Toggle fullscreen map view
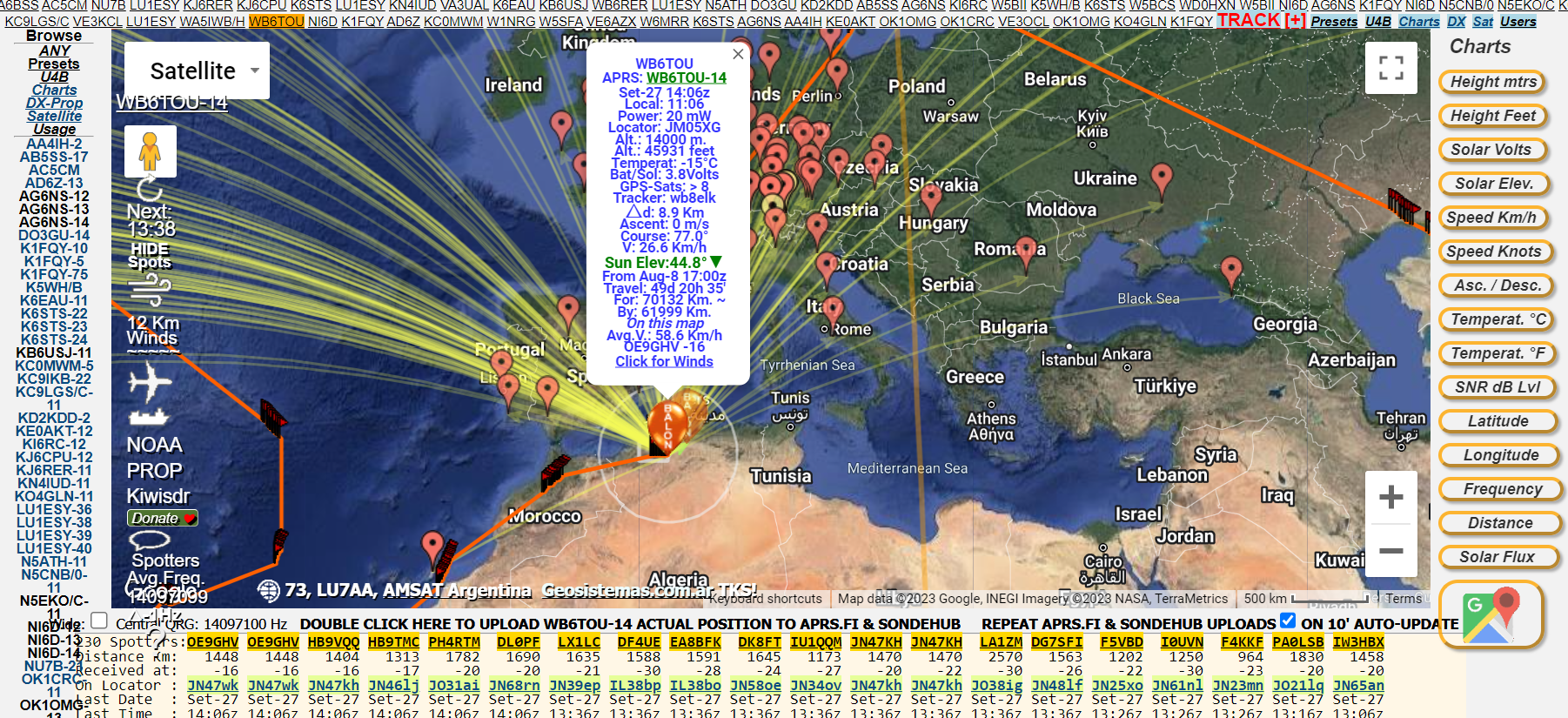The width and height of the screenshot is (1568, 718). (1390, 68)
